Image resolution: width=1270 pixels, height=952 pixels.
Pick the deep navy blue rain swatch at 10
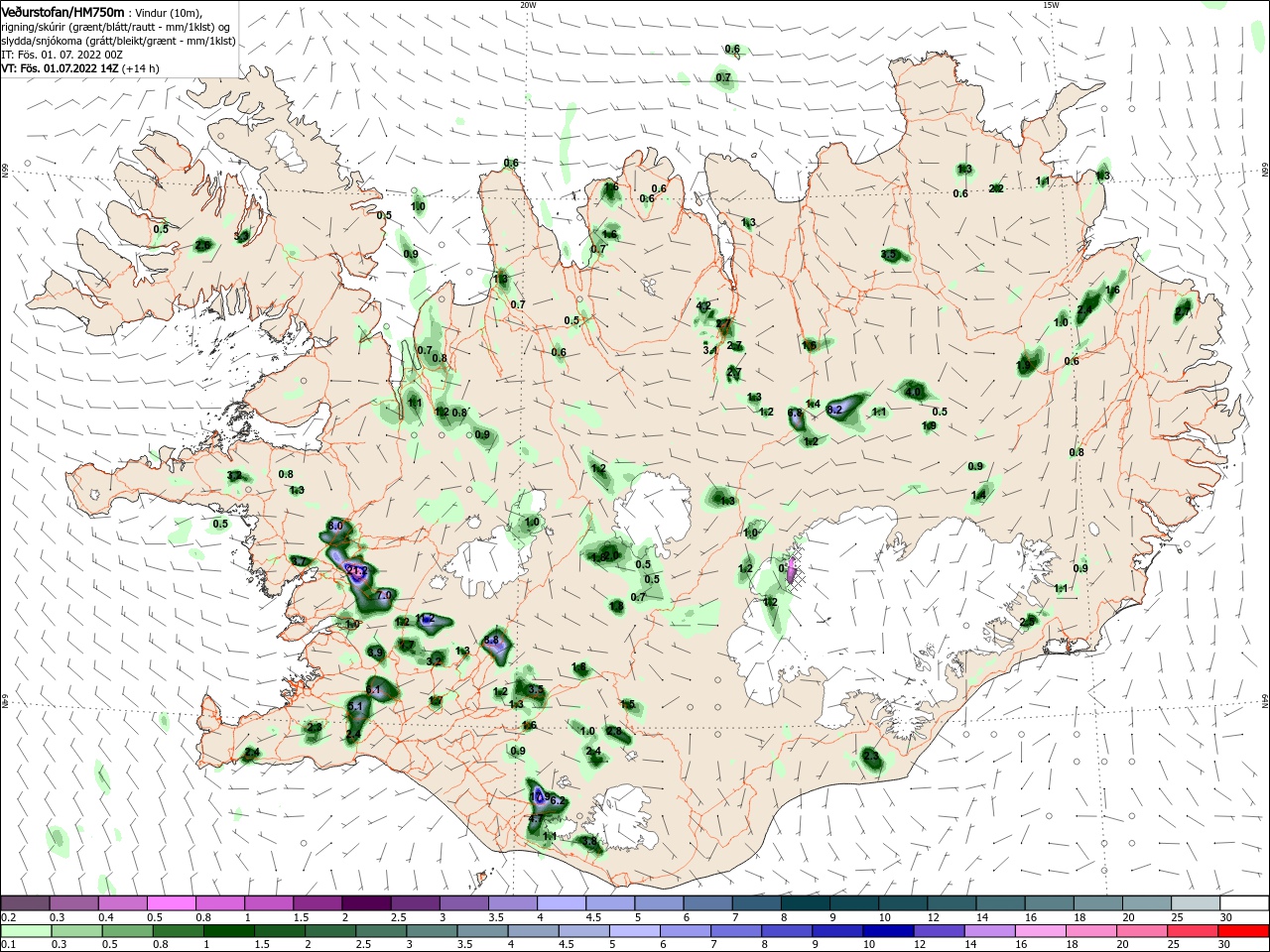coord(888,930)
